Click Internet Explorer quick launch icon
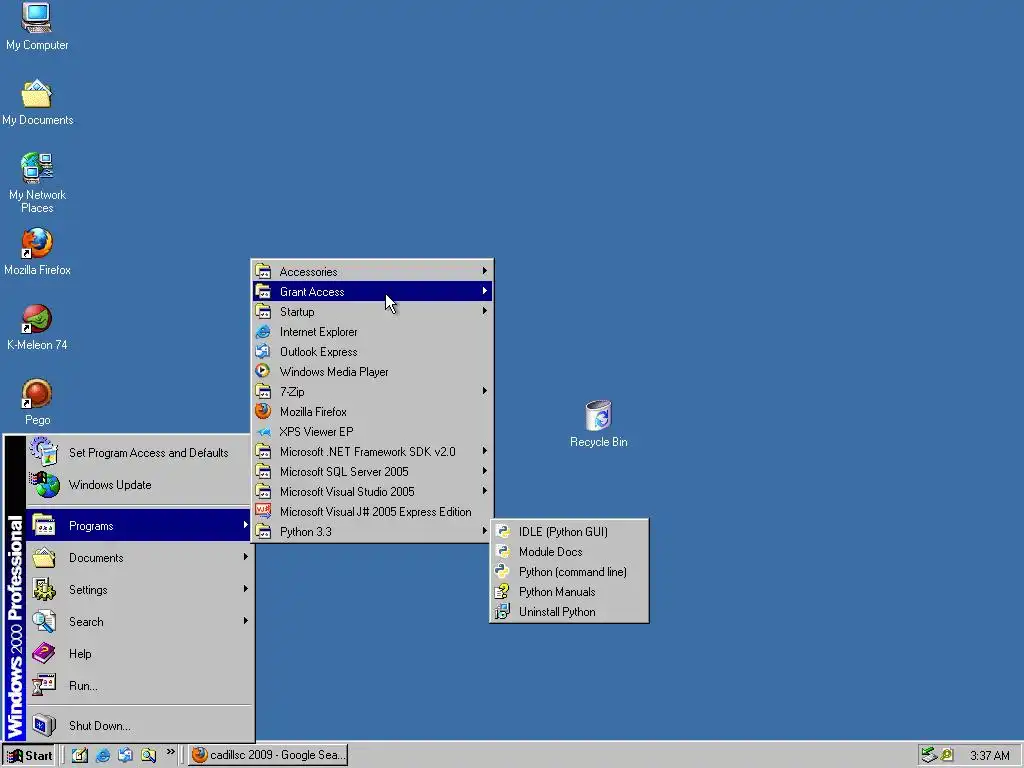Viewport: 1024px width, 768px height. [x=103, y=755]
